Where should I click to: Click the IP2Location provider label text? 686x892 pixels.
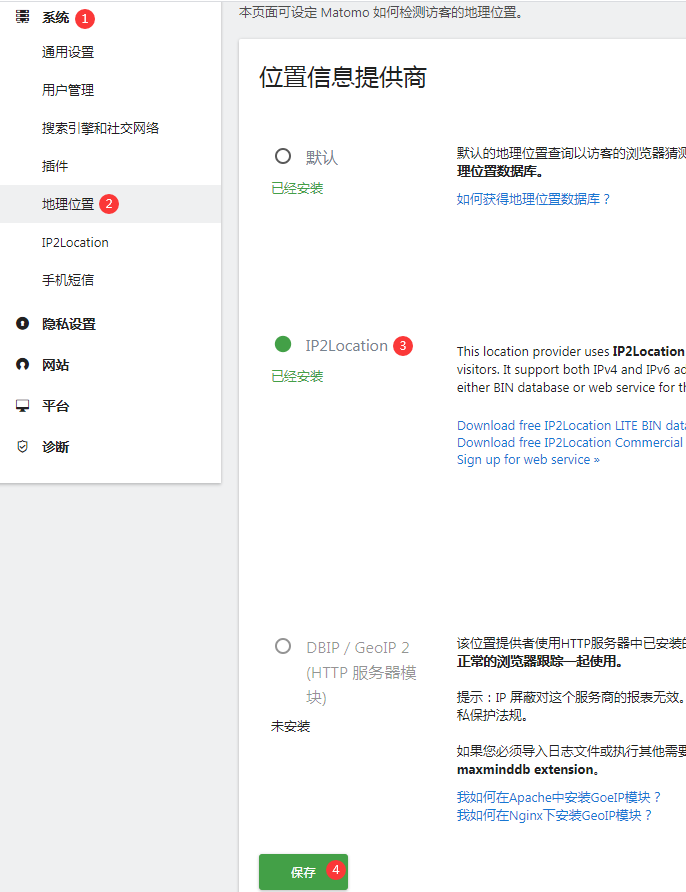click(346, 345)
